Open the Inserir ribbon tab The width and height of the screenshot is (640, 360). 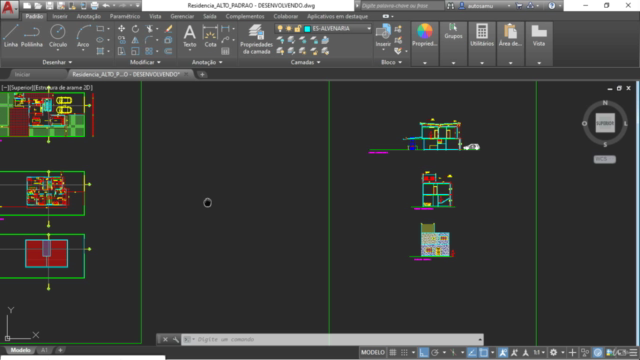[60, 16]
